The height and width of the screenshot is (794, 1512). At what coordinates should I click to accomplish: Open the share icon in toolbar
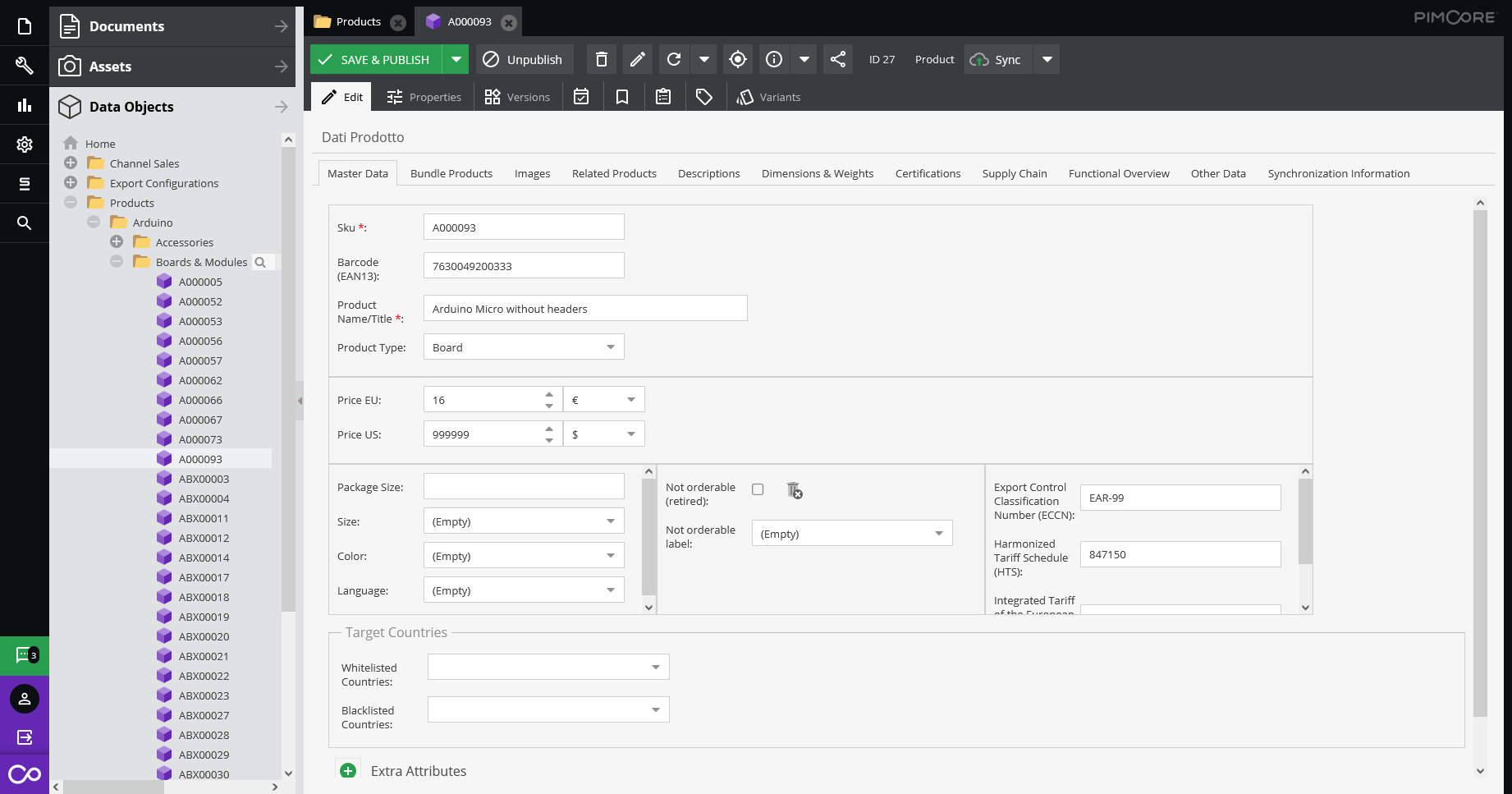pyautogui.click(x=837, y=59)
